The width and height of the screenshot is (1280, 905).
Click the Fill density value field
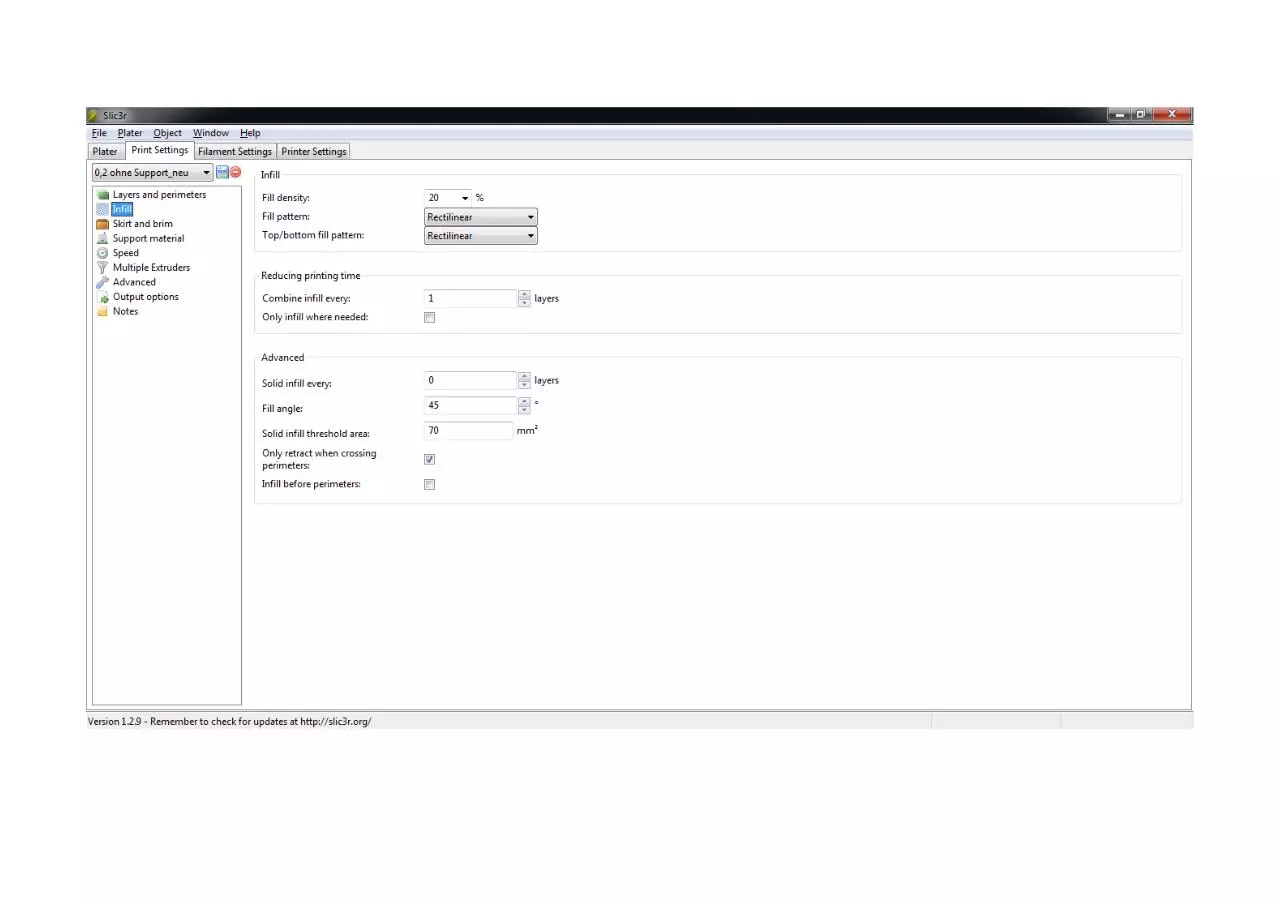(441, 198)
